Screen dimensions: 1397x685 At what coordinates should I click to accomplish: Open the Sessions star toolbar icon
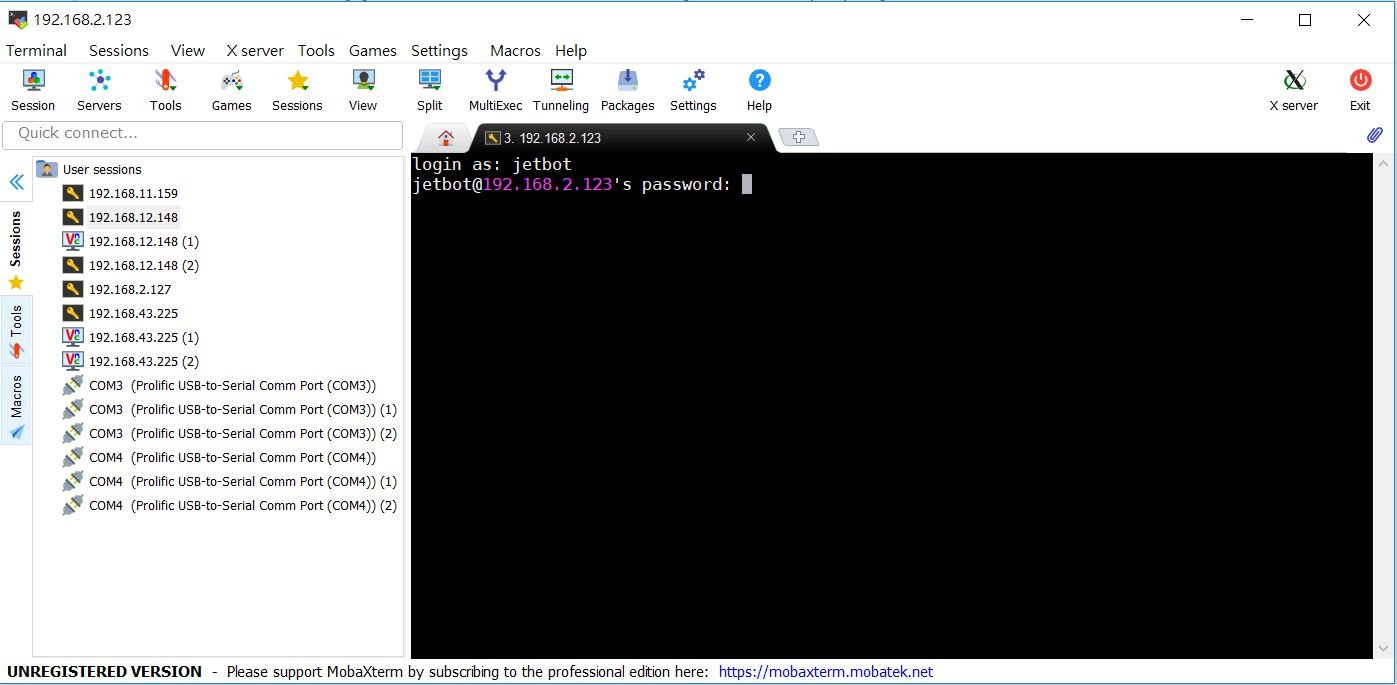click(297, 90)
